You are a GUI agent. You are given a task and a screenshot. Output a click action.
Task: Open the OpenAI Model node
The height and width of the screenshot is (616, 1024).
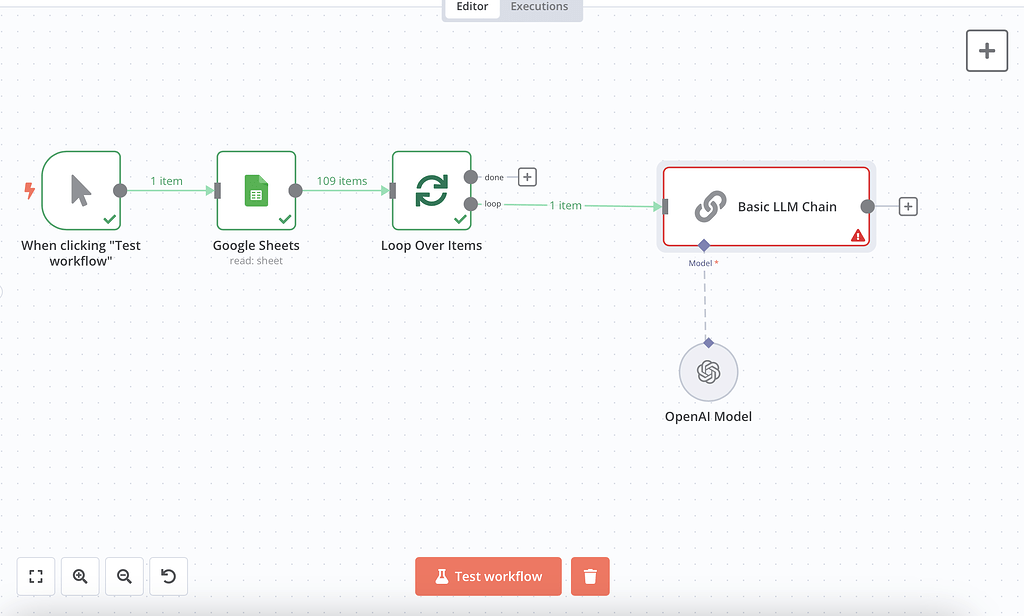(x=708, y=371)
